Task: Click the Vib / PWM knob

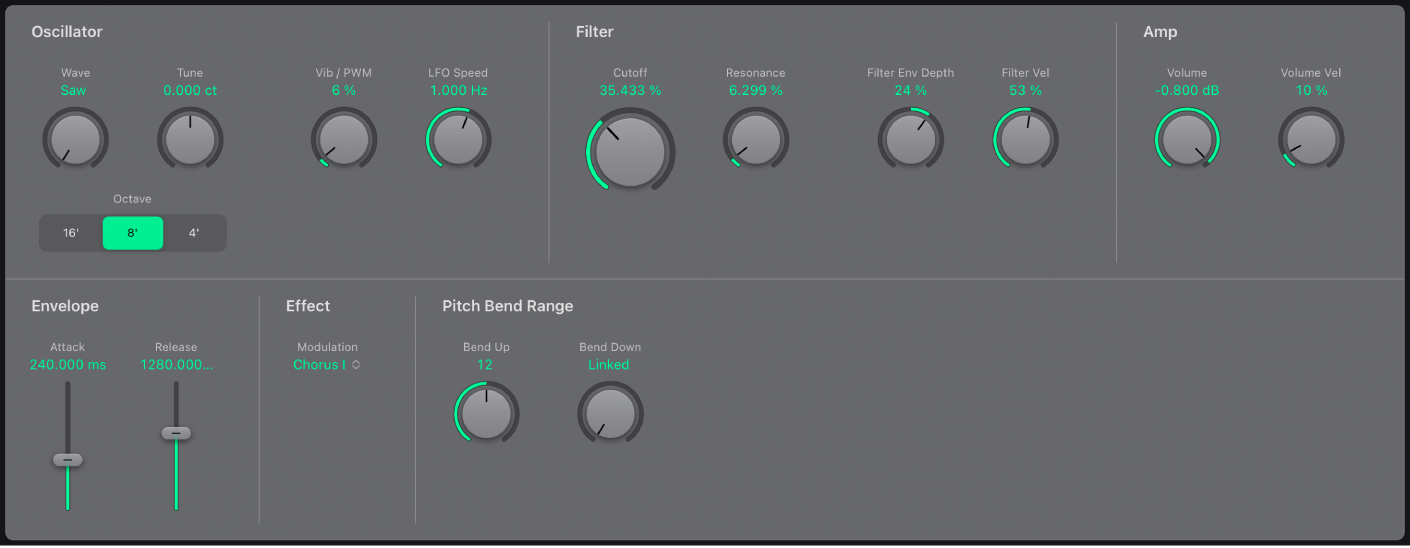Action: pyautogui.click(x=343, y=138)
